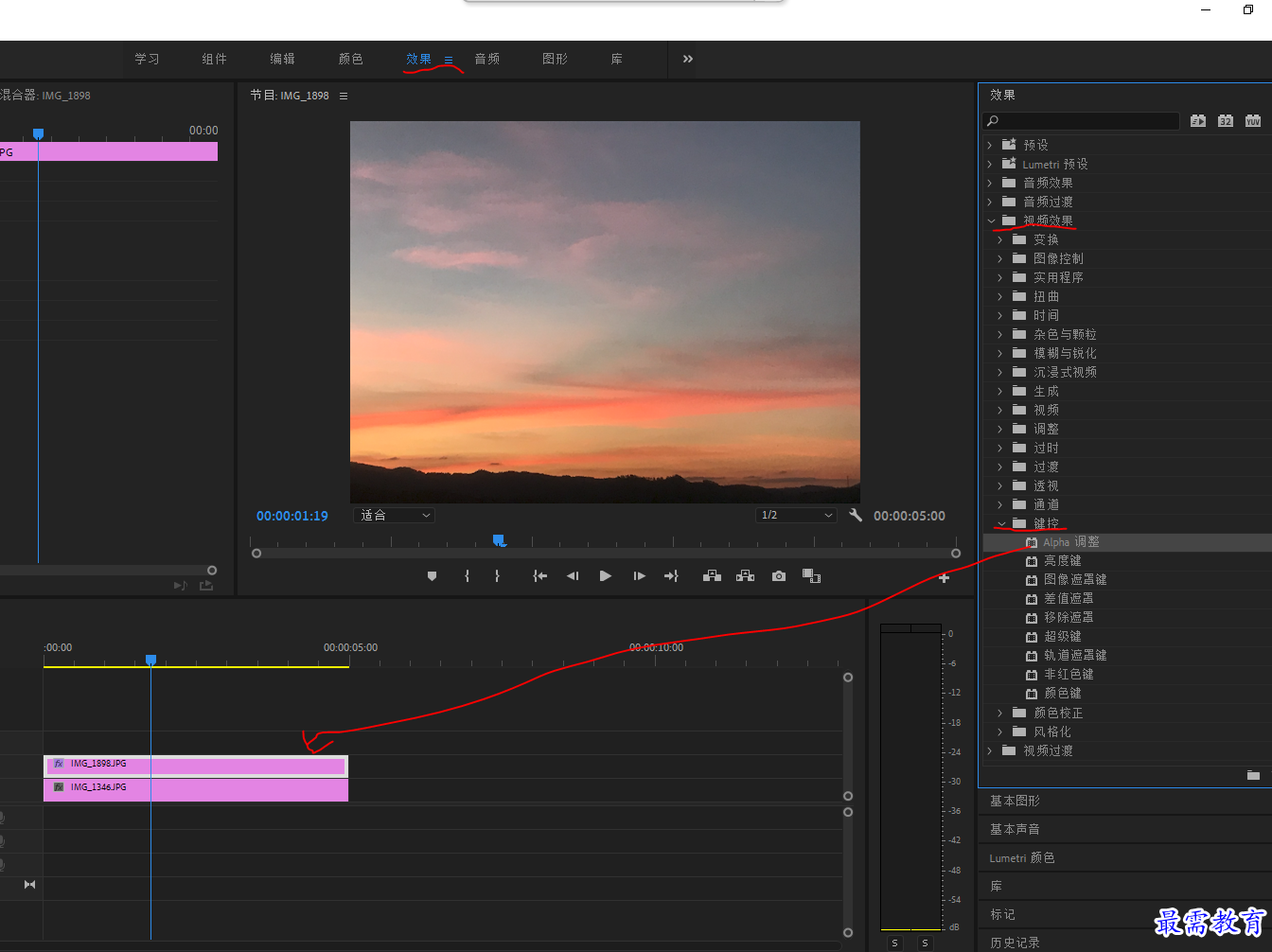Click the Lift button
Screen dimensions: 1272x952
712,576
